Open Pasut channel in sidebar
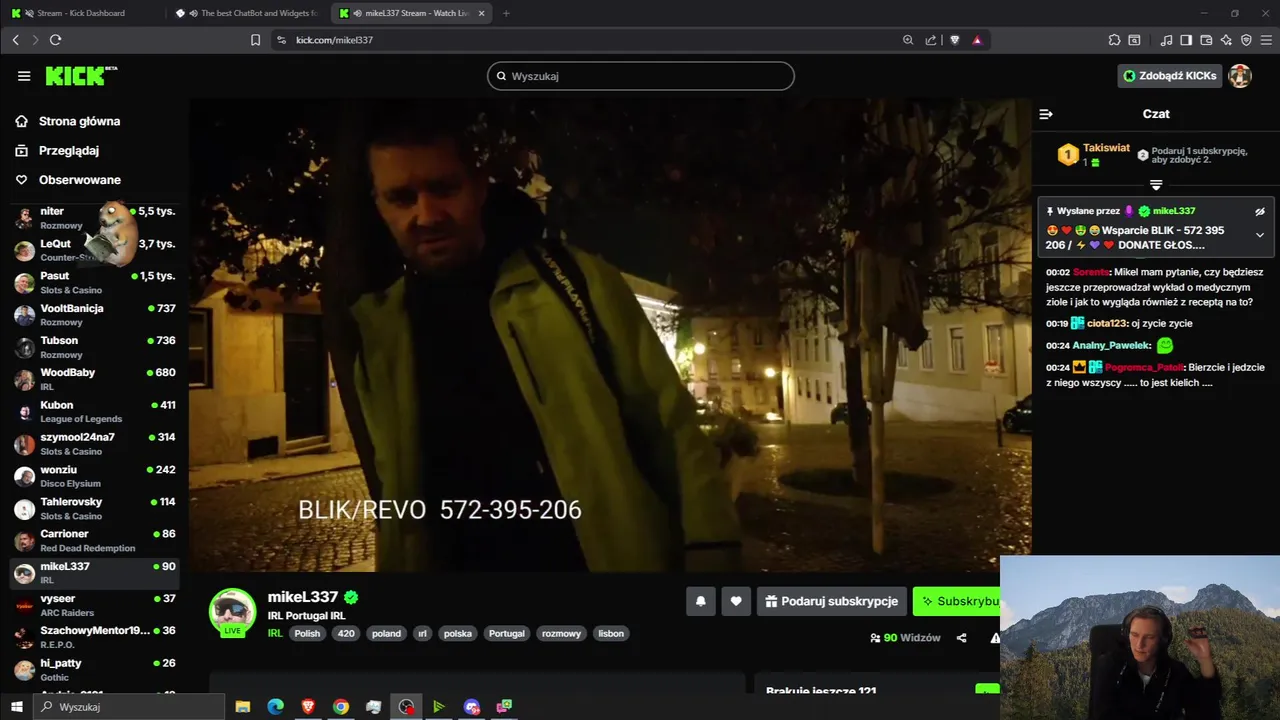 (x=95, y=282)
